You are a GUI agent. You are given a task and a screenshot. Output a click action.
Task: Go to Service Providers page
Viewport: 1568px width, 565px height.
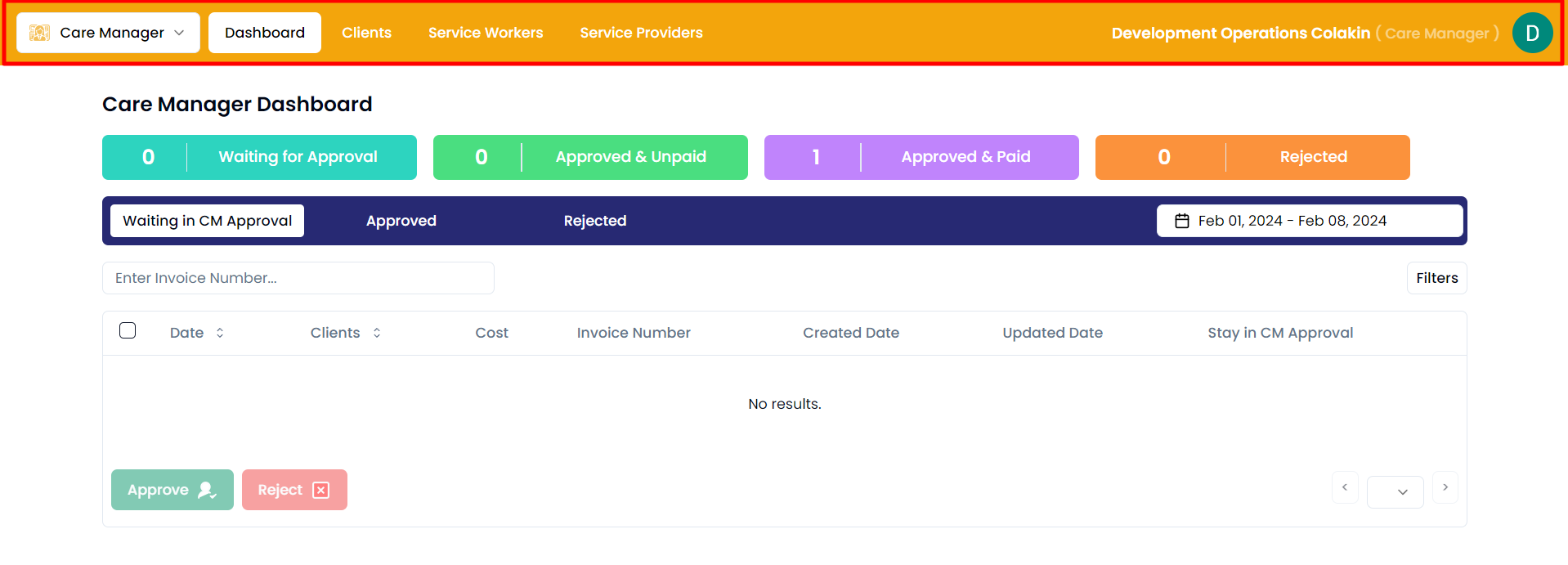(641, 33)
